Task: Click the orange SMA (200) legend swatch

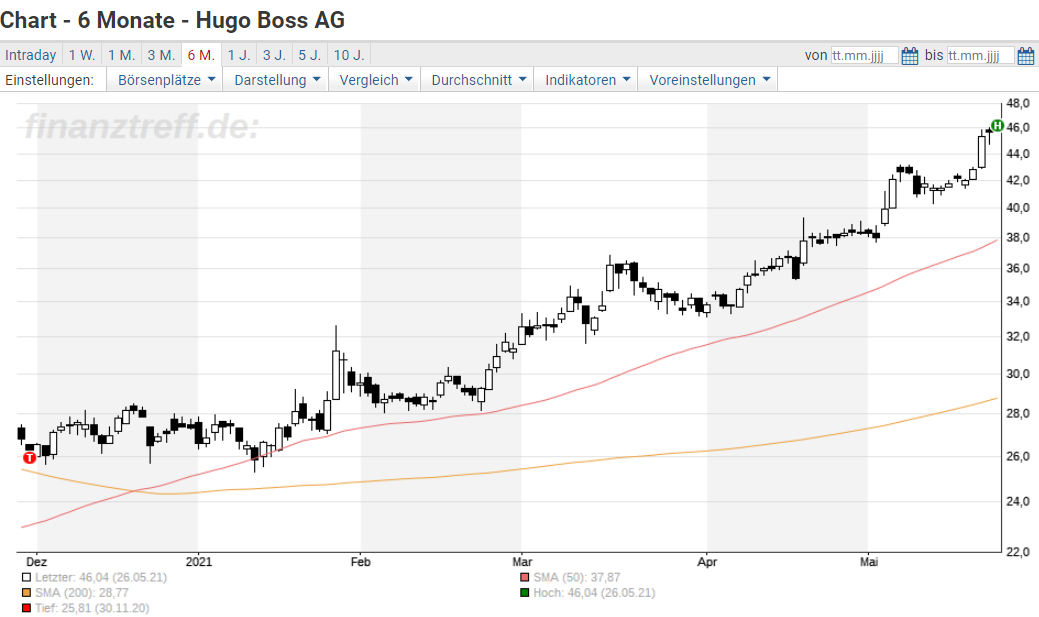Action: (x=27, y=593)
